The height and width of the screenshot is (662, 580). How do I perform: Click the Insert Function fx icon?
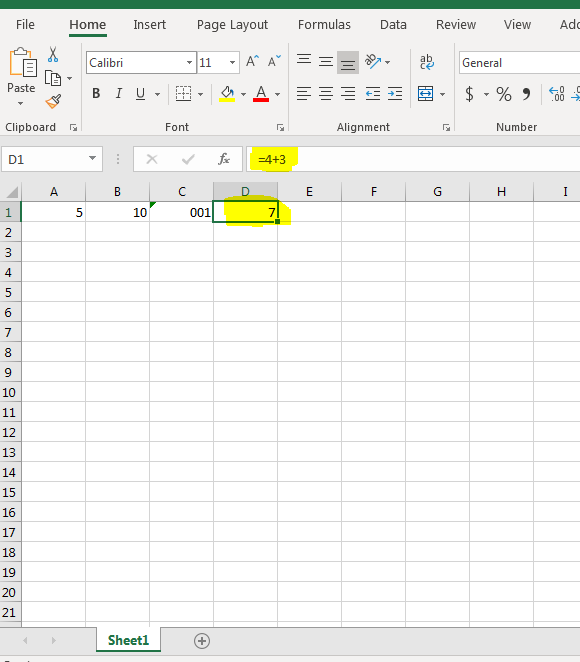224,159
